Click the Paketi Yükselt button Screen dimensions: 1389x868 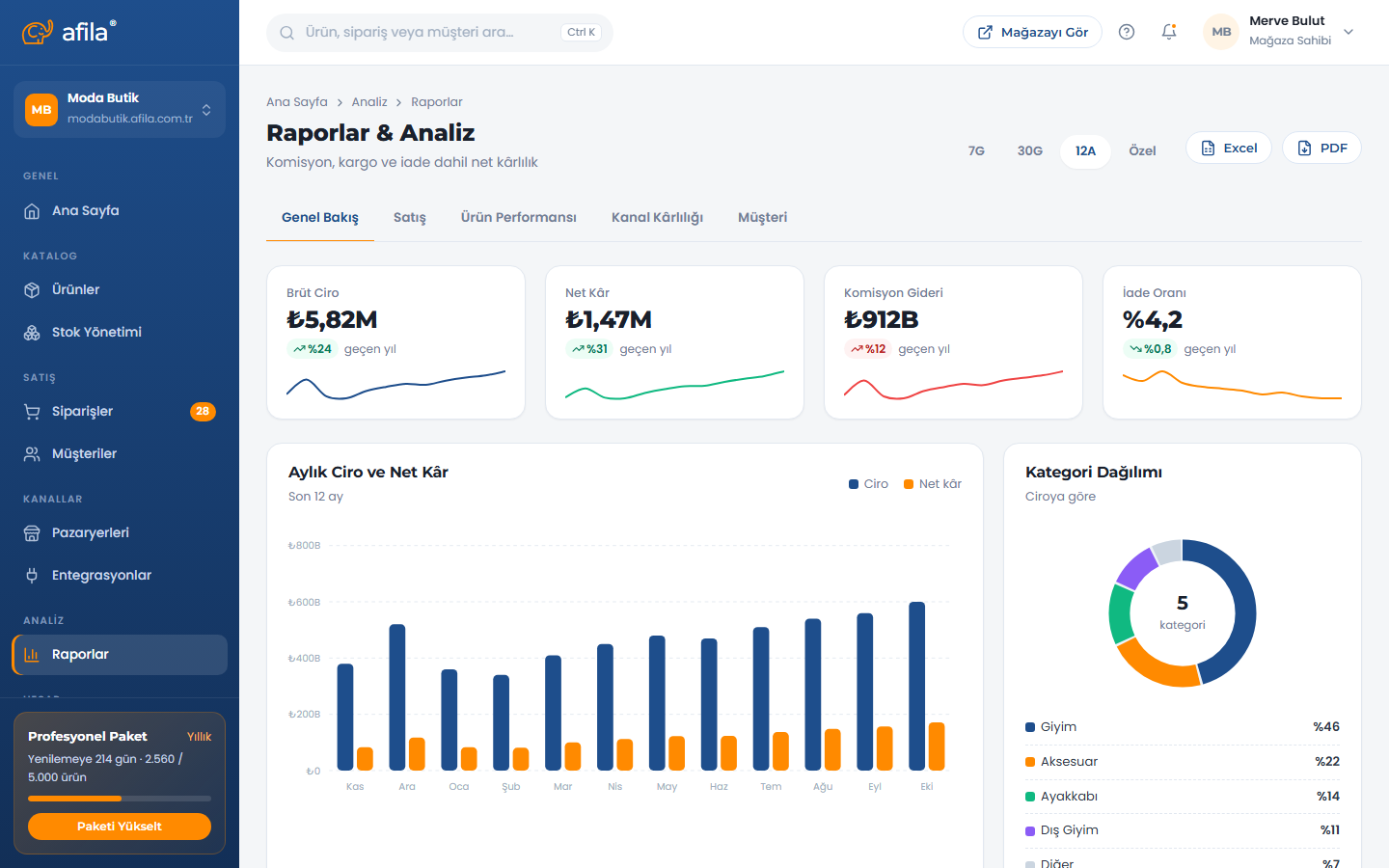click(x=120, y=827)
